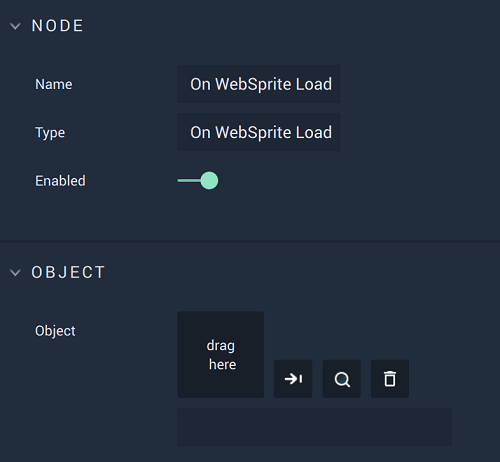Viewport: 500px width, 462px height.
Task: Click the Enabled toggle track line
Action: click(189, 181)
